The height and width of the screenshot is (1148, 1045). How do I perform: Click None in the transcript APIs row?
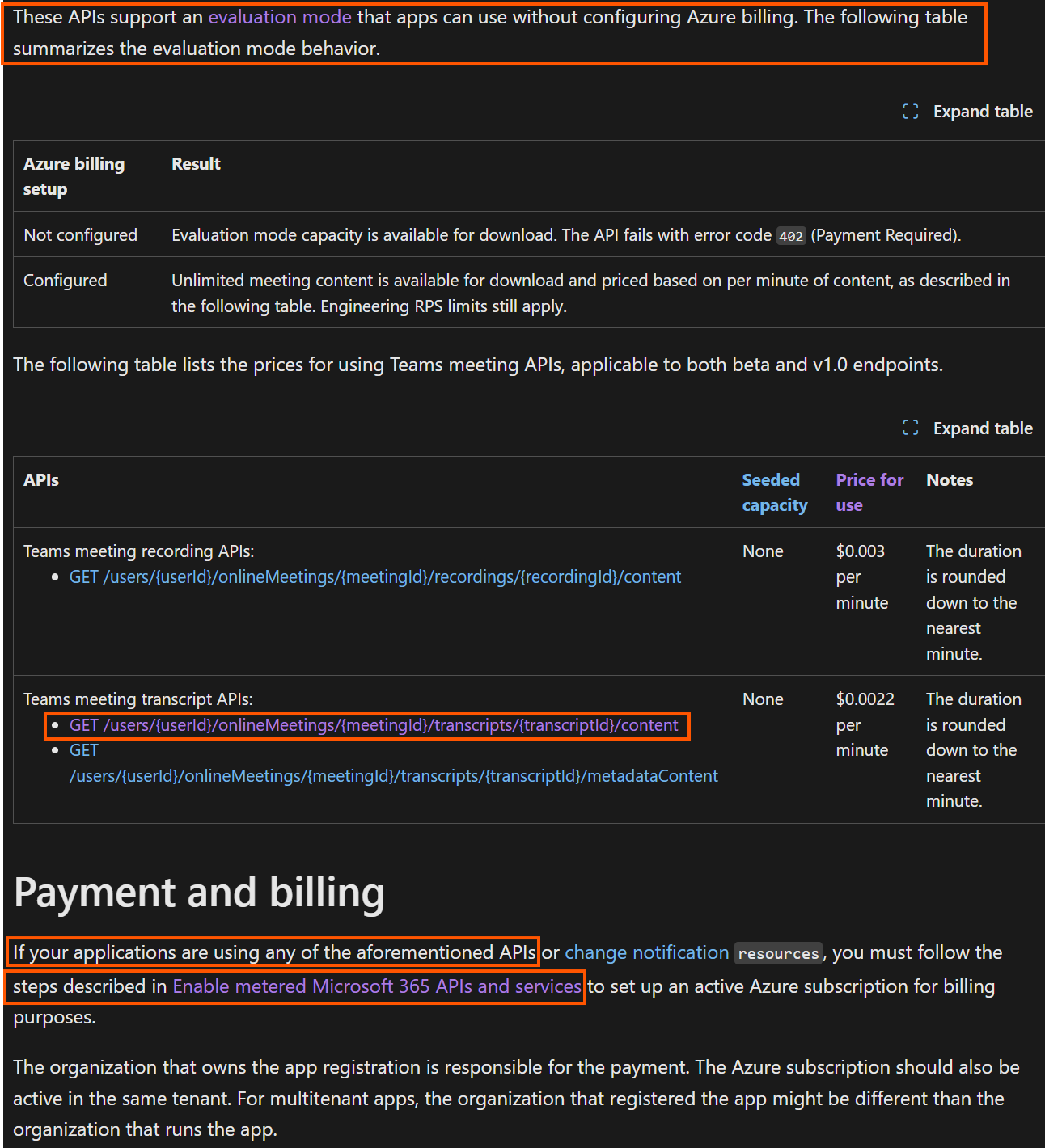(763, 699)
